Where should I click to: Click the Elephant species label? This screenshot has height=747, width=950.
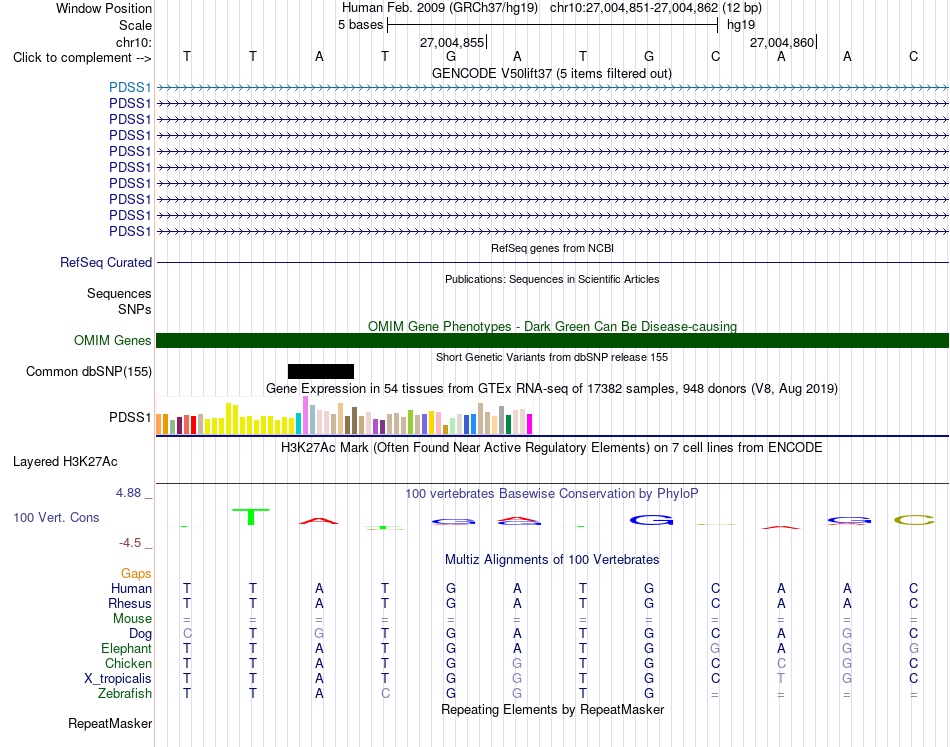(x=126, y=648)
